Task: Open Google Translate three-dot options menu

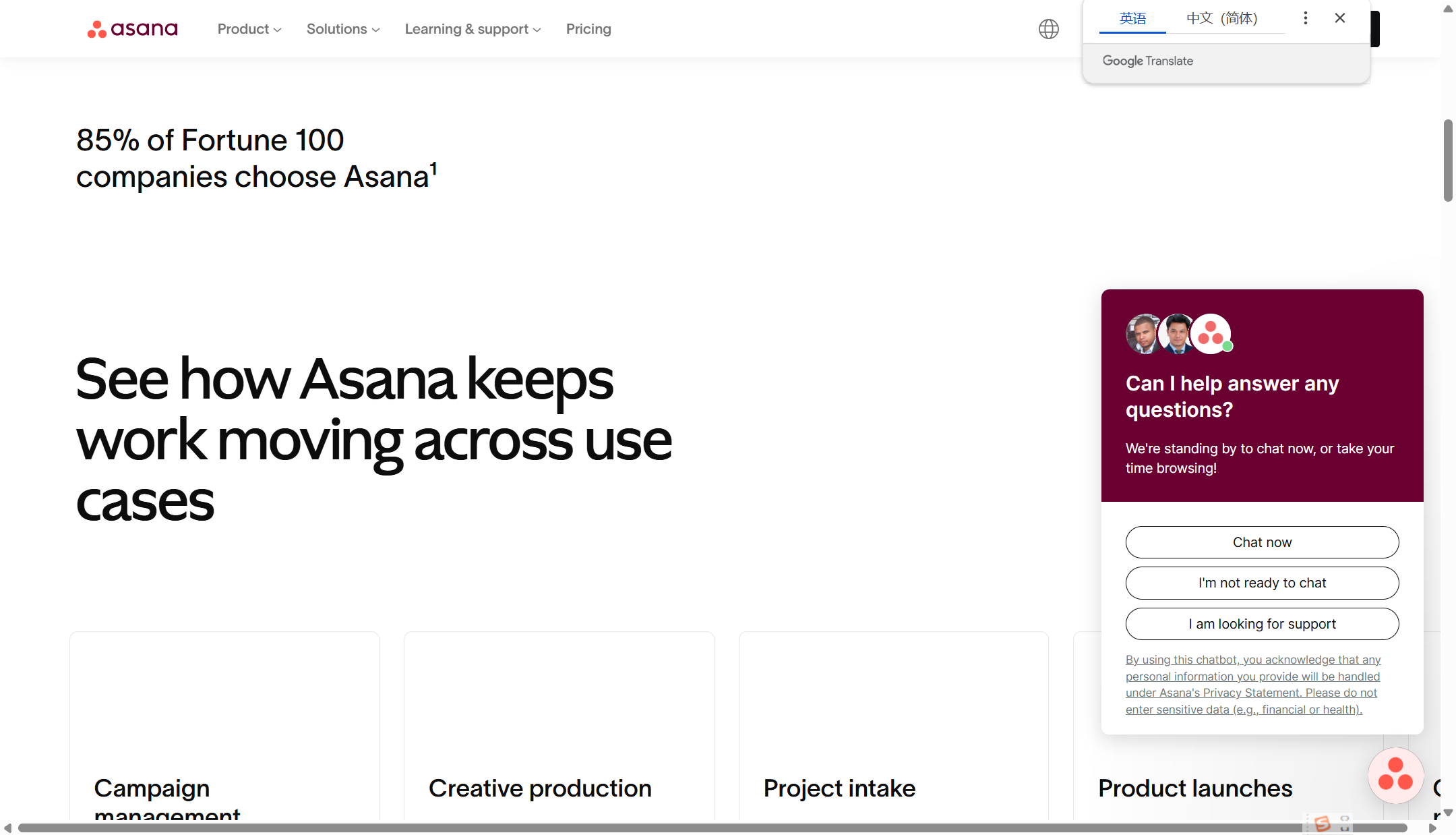Action: pyautogui.click(x=1305, y=18)
